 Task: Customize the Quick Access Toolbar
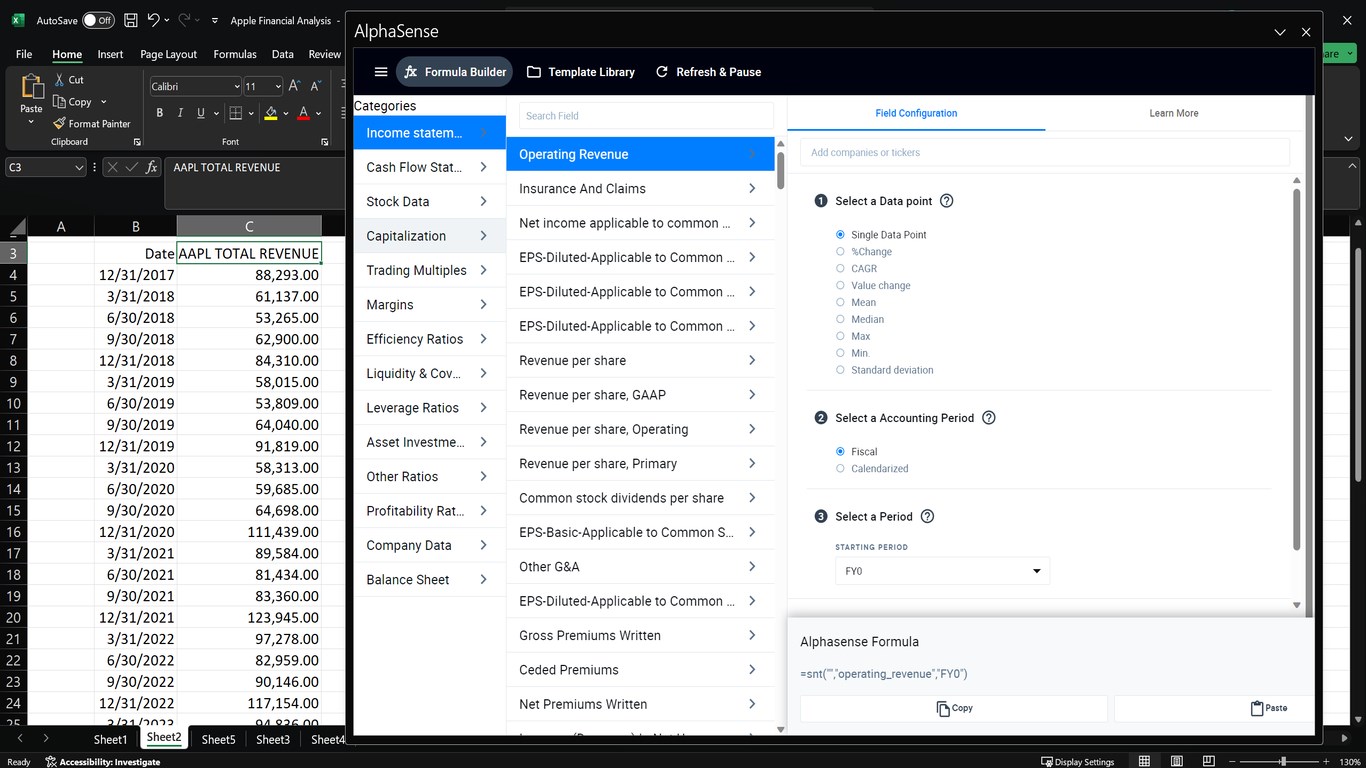[214, 20]
